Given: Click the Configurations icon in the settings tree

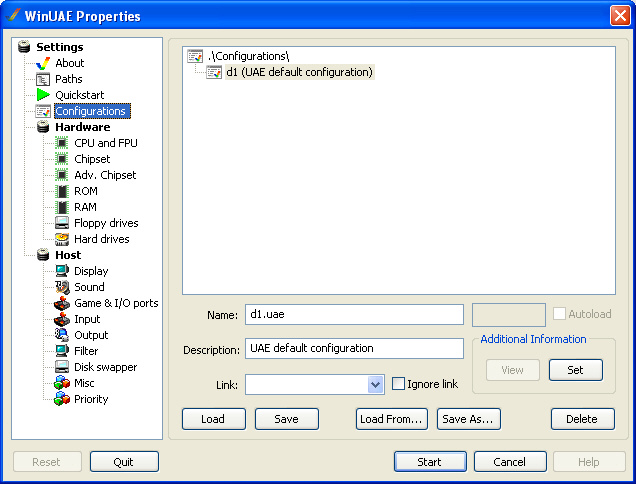Looking at the screenshot, I should pyautogui.click(x=43, y=111).
